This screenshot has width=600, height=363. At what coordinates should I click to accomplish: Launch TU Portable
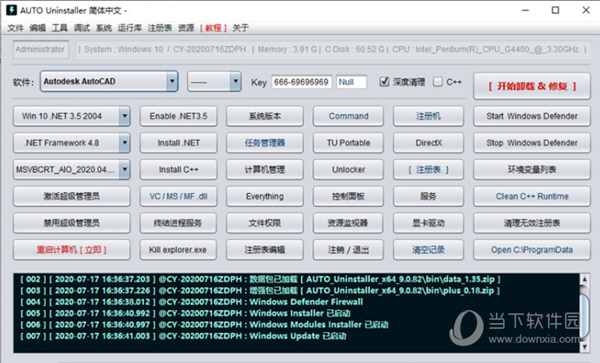tap(348, 143)
